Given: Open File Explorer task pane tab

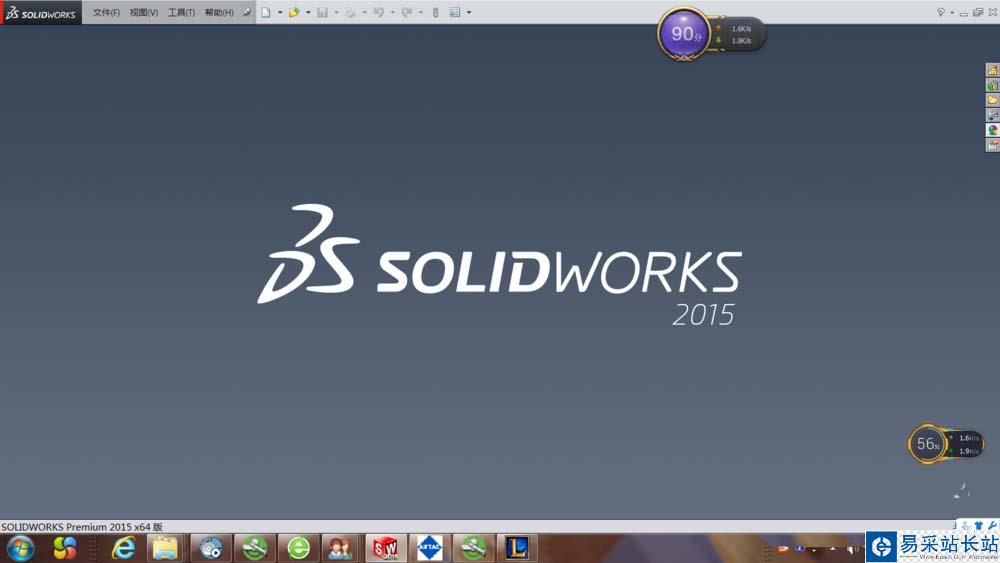Looking at the screenshot, I should 992,99.
